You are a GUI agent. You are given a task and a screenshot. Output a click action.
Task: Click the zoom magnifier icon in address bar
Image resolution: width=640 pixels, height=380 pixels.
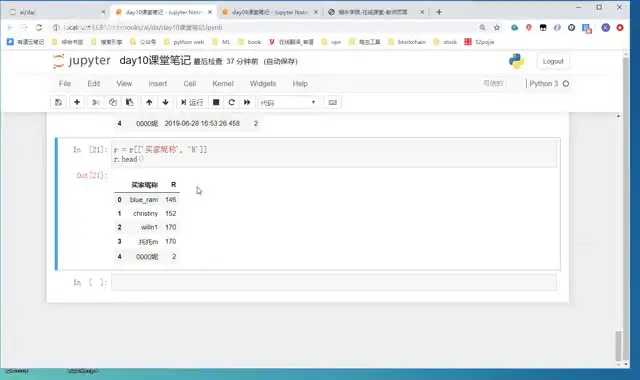click(482, 27)
